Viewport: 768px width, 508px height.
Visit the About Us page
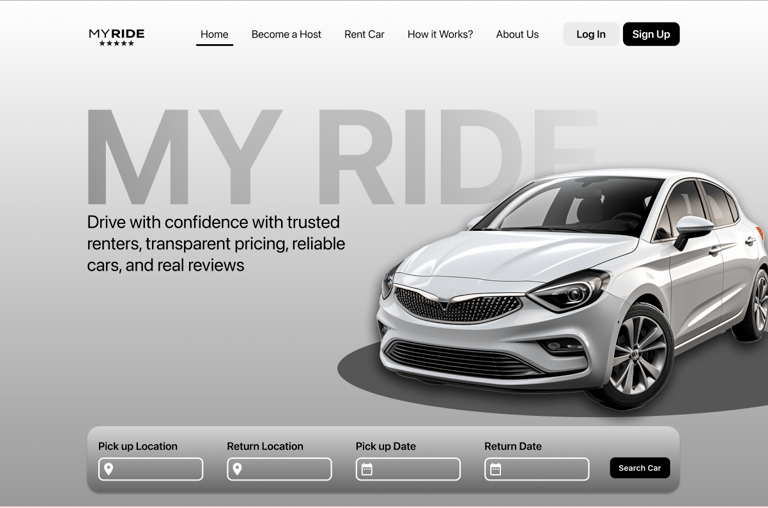517,34
